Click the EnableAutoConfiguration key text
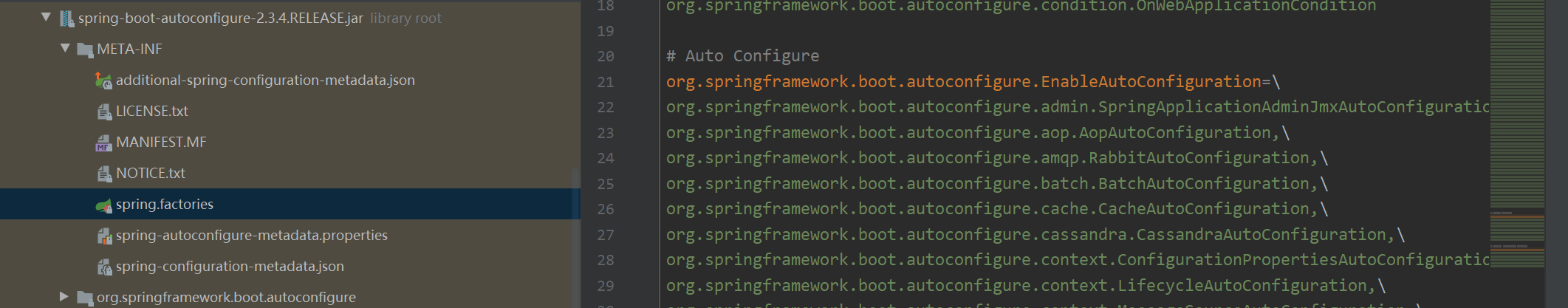This screenshot has width=1568, height=308. tap(964, 81)
